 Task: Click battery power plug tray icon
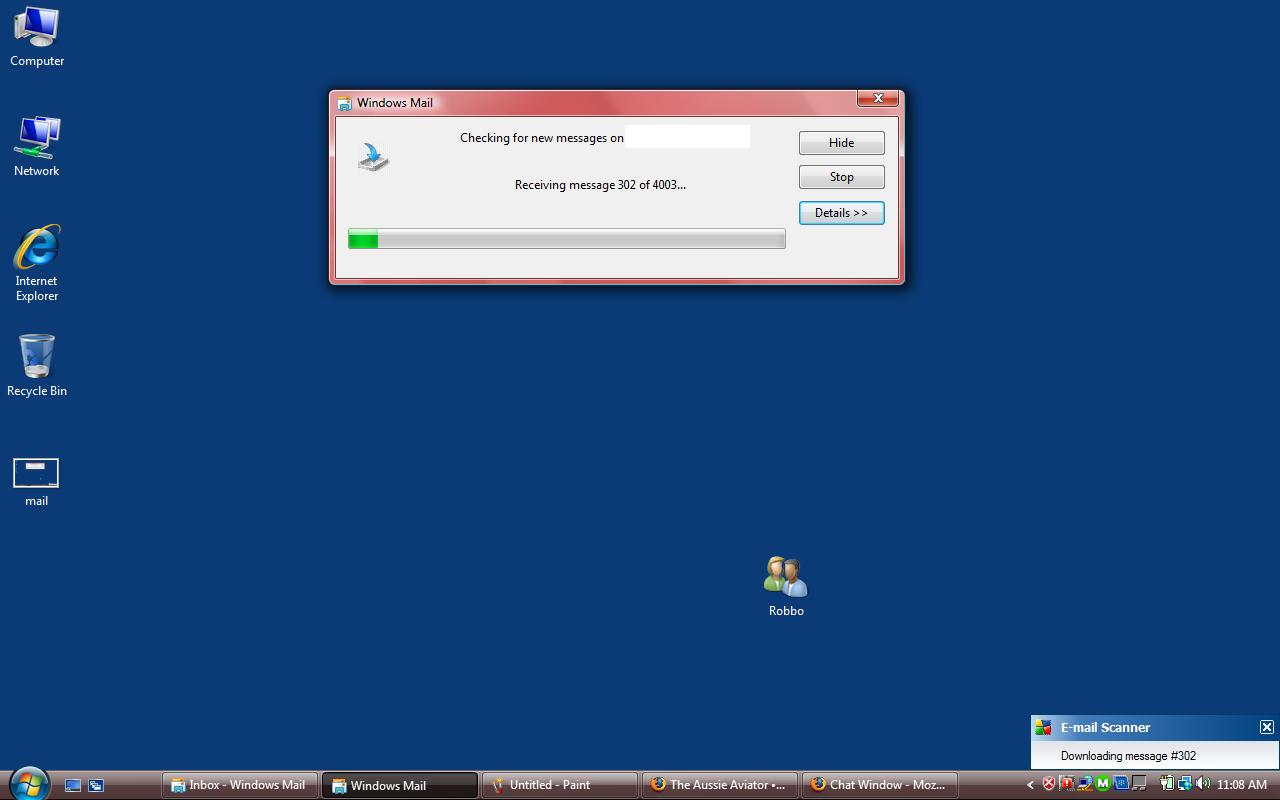coord(1166,784)
